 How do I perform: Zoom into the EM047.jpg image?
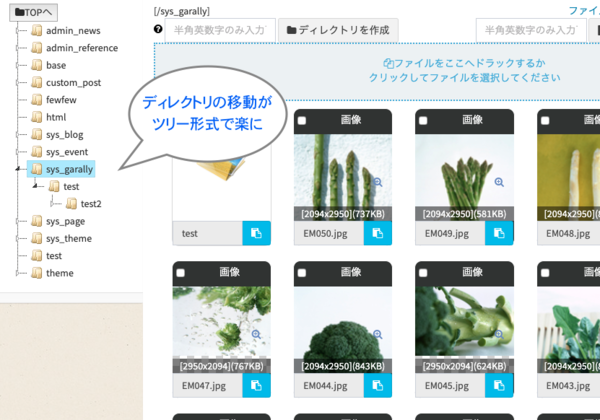pyautogui.click(x=256, y=334)
